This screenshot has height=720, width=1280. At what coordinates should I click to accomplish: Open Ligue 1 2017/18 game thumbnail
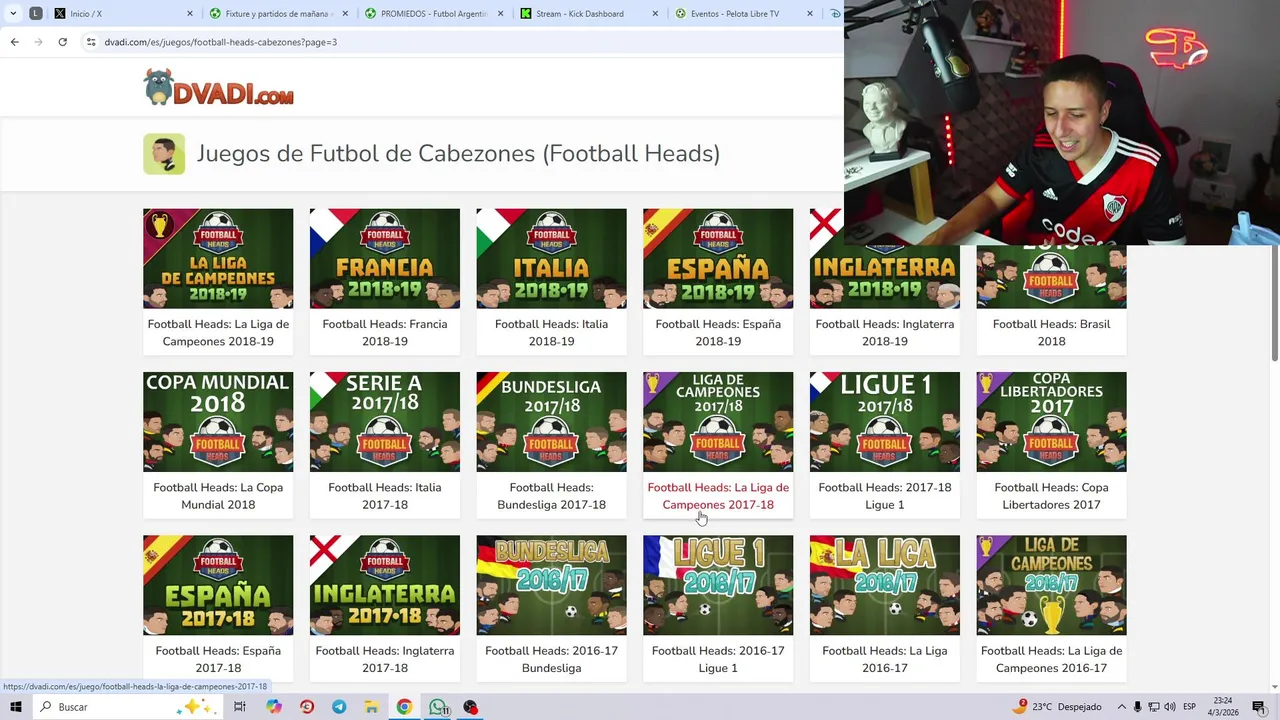(x=884, y=422)
